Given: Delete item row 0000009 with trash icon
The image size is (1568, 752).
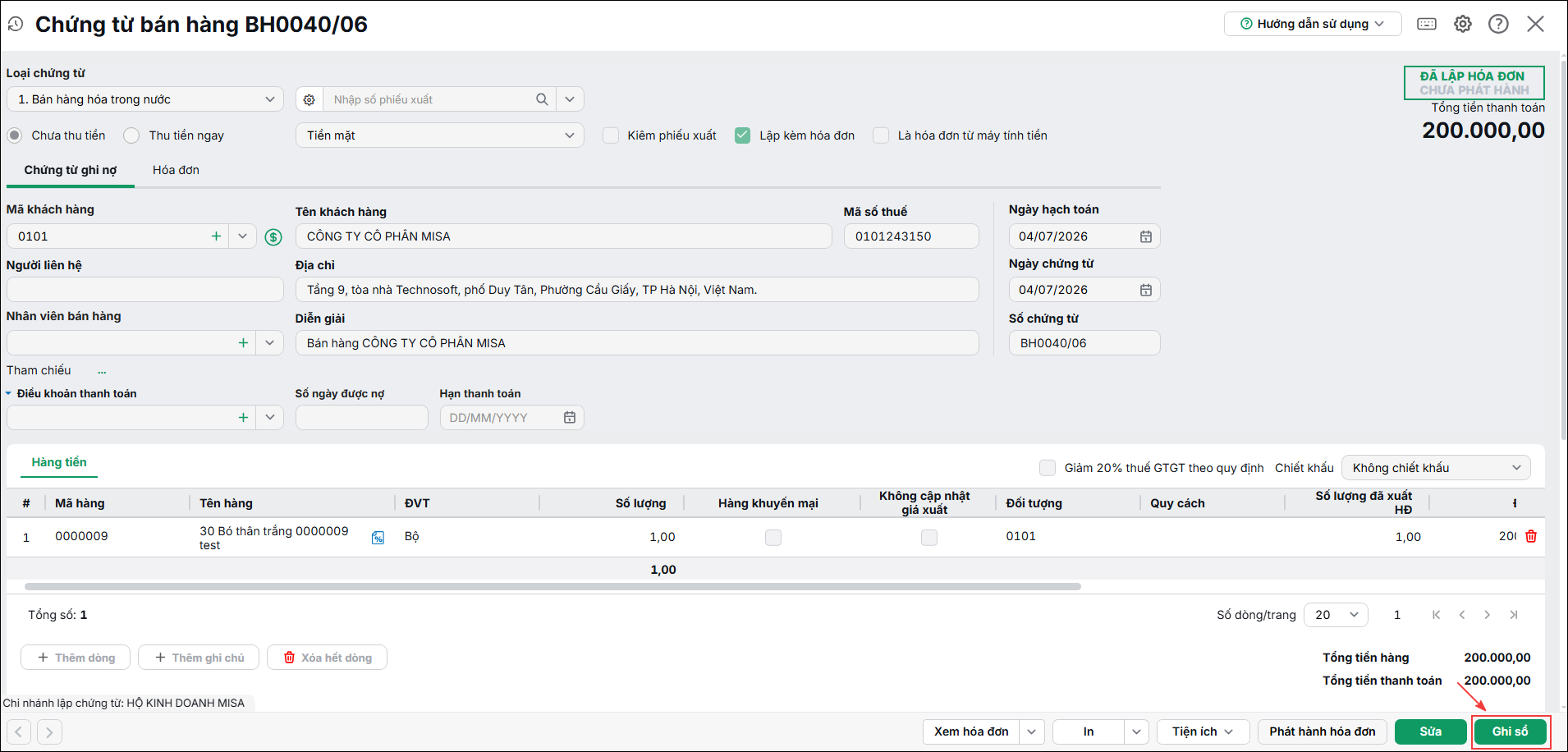Looking at the screenshot, I should click(x=1531, y=536).
